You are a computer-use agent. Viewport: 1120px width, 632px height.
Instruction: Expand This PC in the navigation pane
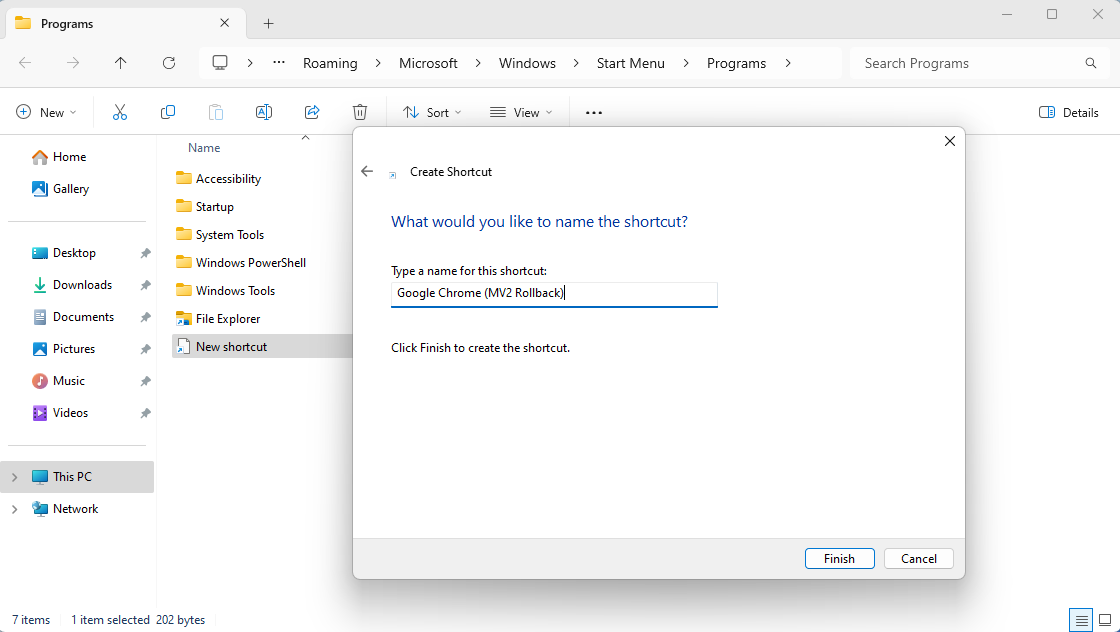14,477
